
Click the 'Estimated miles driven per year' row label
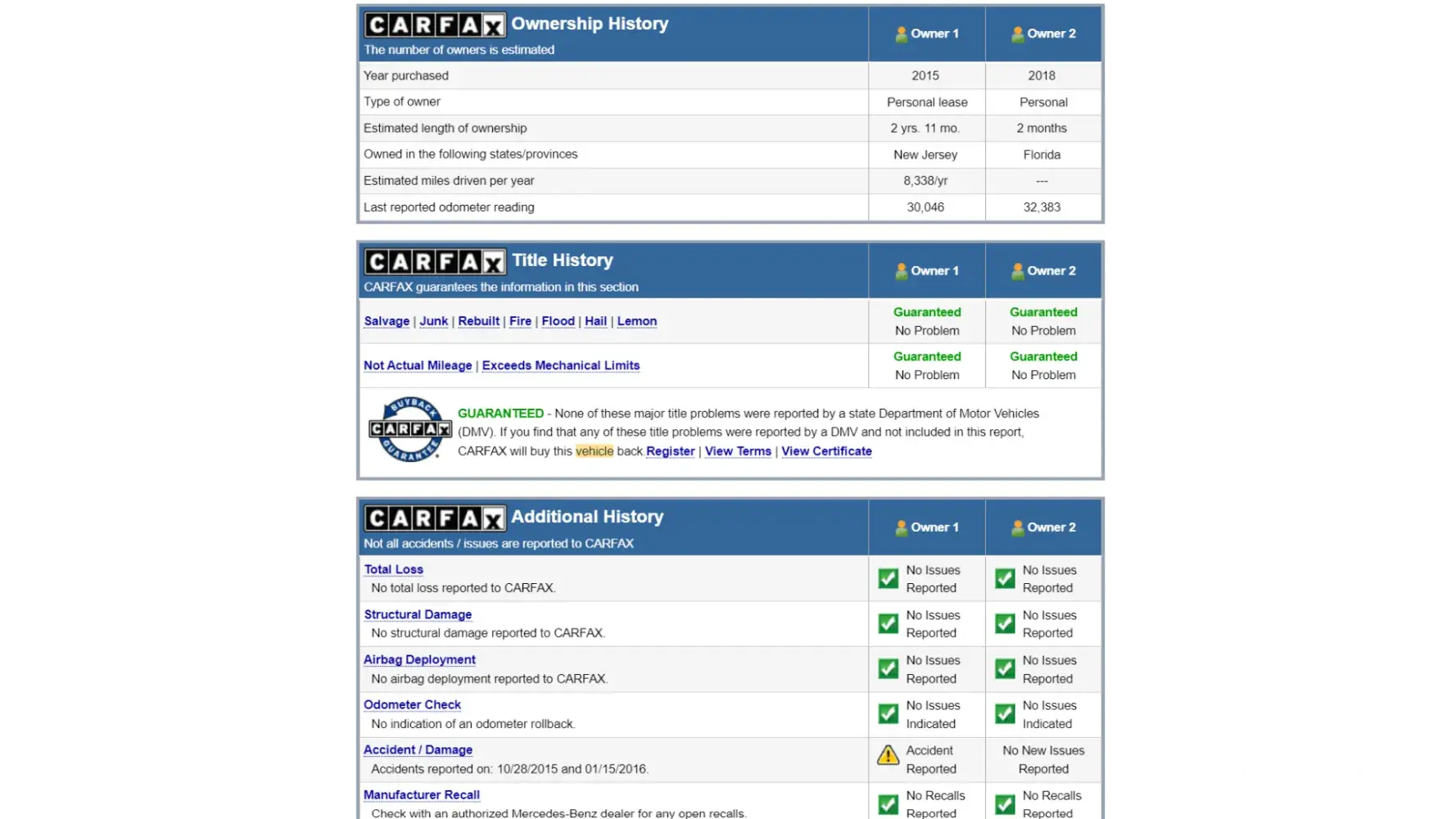pyautogui.click(x=449, y=181)
